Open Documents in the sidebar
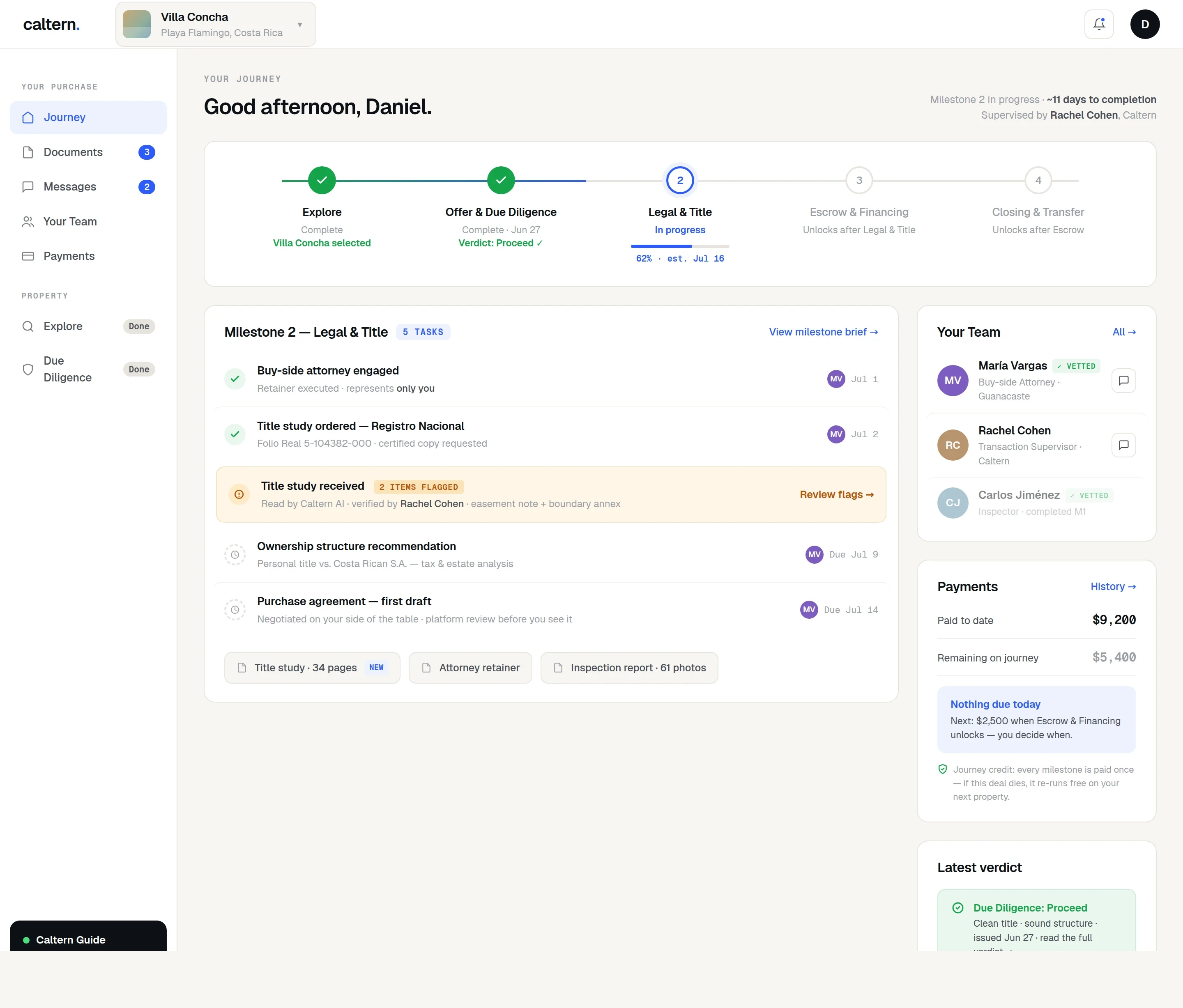1183x1008 pixels. (x=88, y=152)
